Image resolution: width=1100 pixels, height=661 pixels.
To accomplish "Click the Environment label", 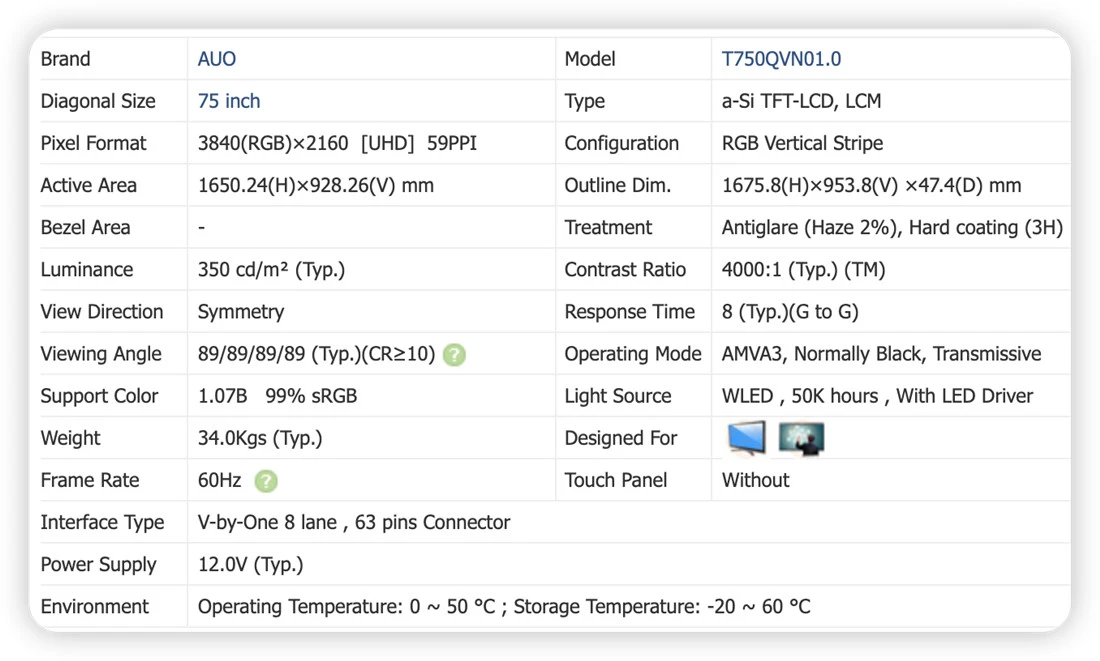I will 94,606.
